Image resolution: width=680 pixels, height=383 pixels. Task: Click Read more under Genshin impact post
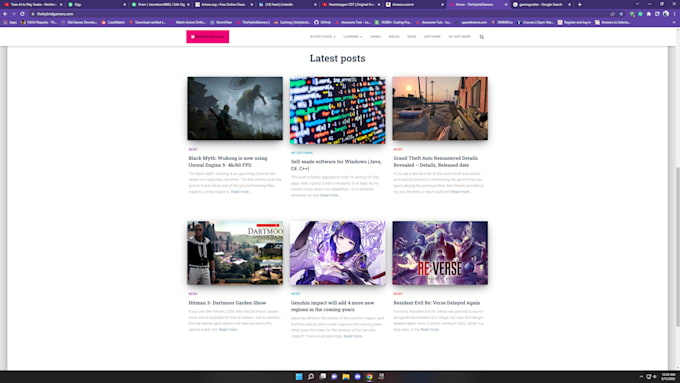353,336
